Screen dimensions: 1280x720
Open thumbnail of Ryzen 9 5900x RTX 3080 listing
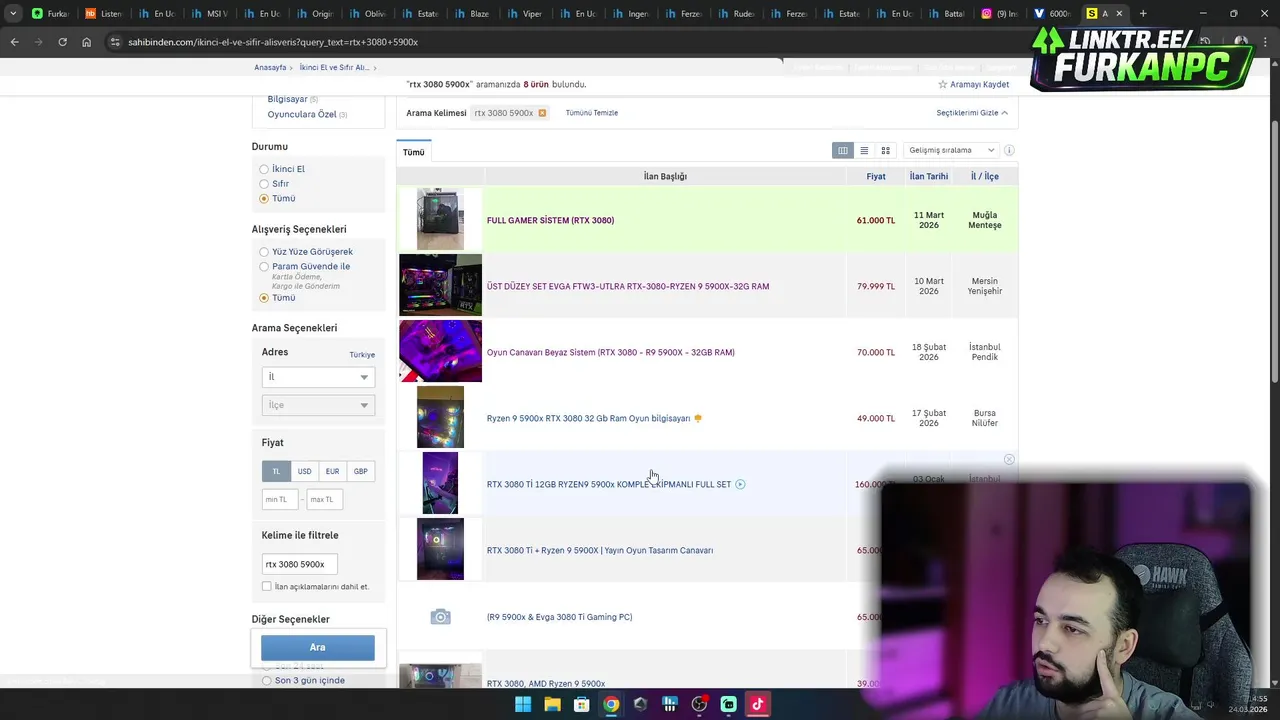(x=440, y=418)
